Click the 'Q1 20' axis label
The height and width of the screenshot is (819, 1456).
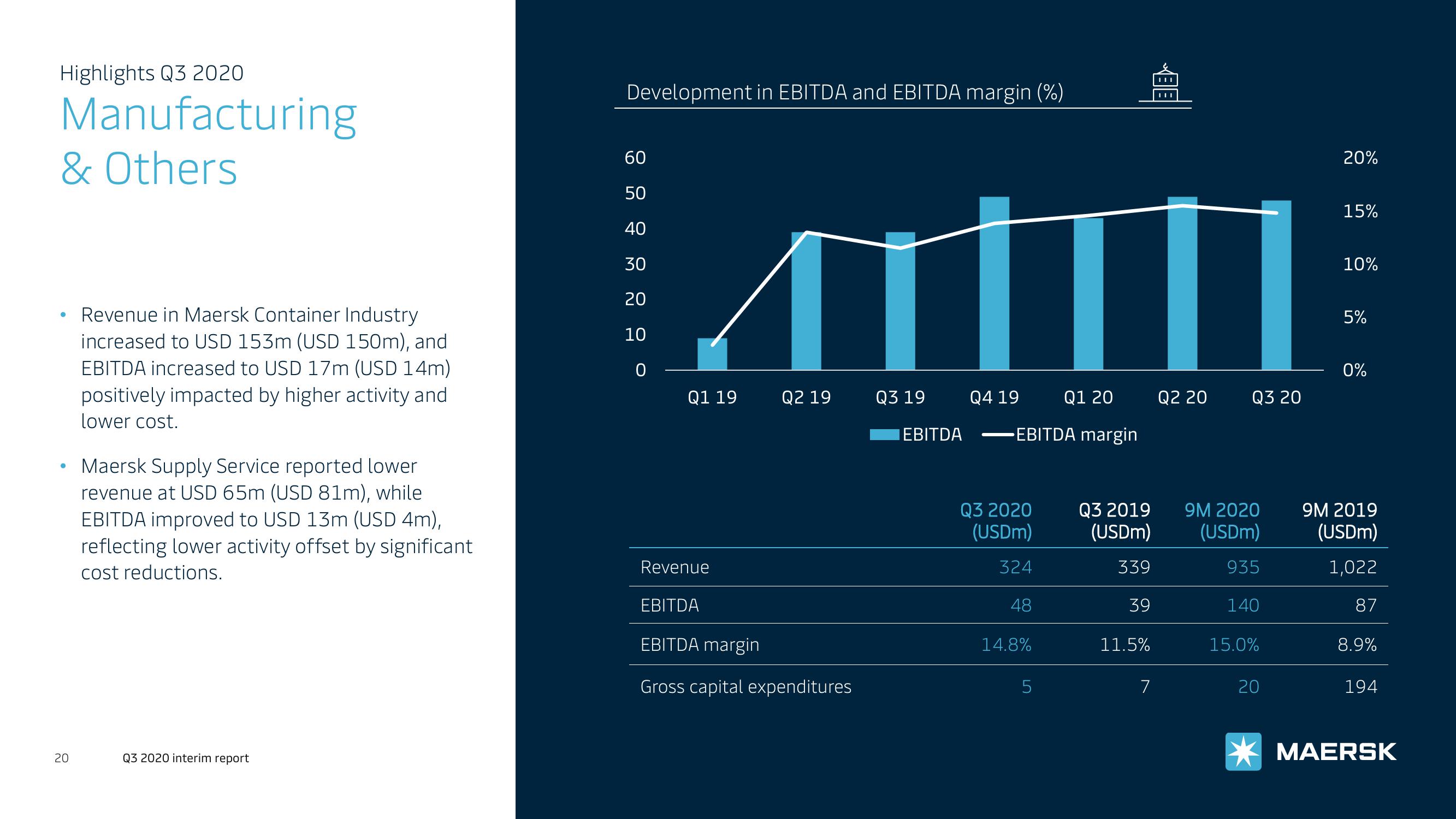(x=1088, y=397)
